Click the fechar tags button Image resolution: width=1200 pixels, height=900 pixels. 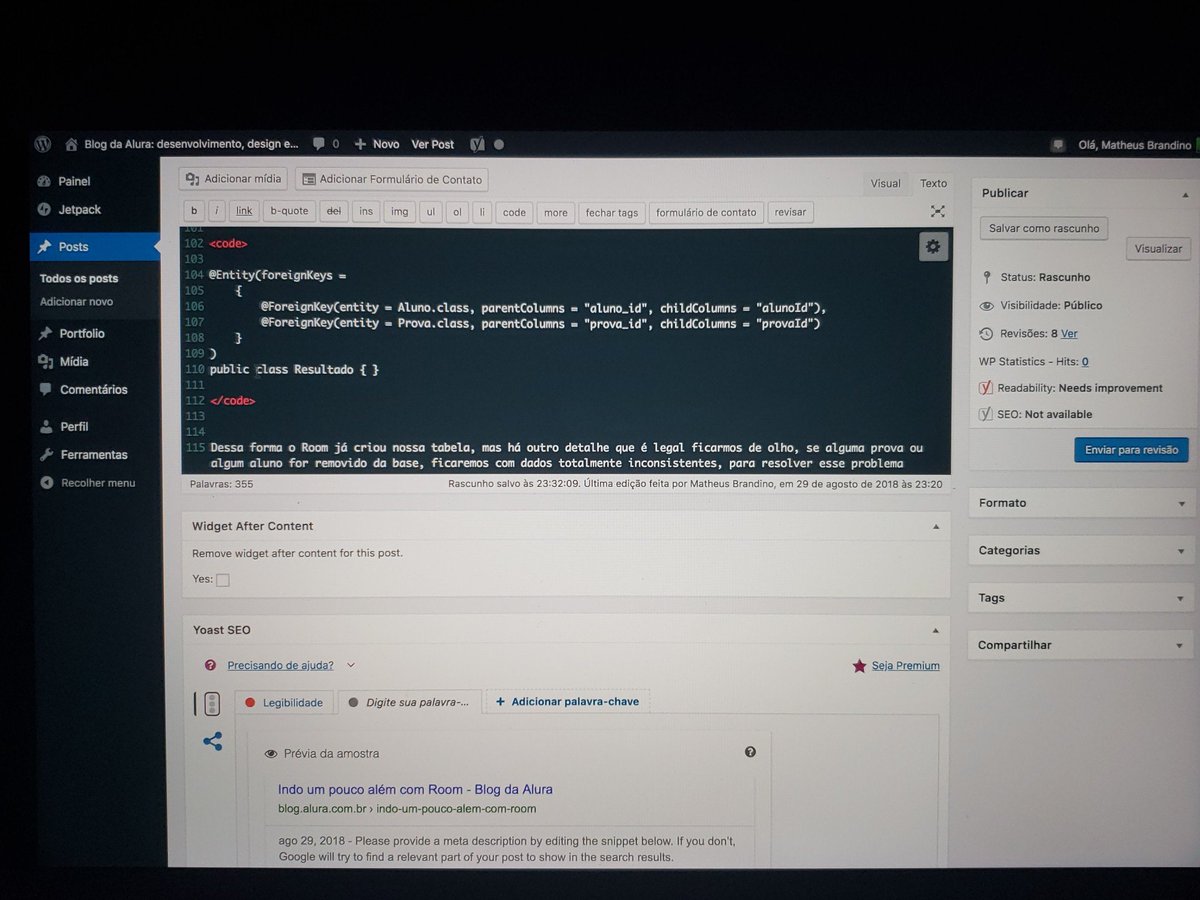[612, 212]
